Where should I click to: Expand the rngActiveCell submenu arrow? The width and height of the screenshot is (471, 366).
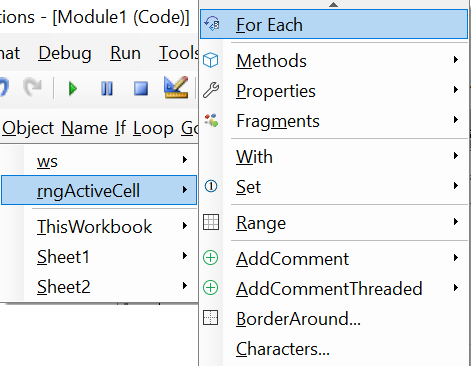(x=185, y=190)
